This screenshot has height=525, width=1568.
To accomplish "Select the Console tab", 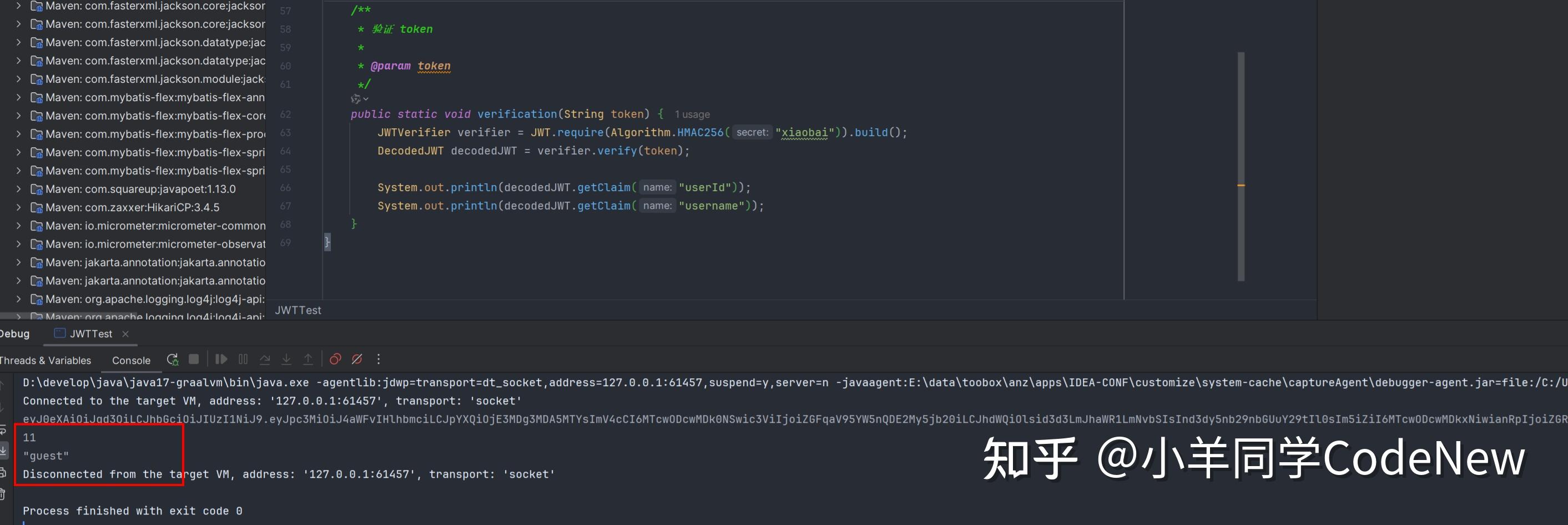I will 131,361.
